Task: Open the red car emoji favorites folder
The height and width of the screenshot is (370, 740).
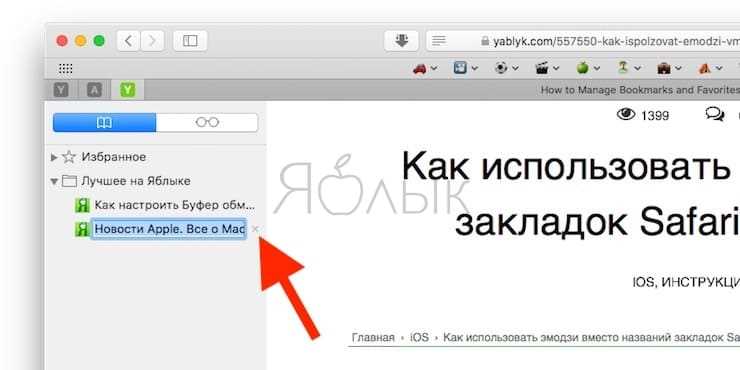Action: point(425,68)
